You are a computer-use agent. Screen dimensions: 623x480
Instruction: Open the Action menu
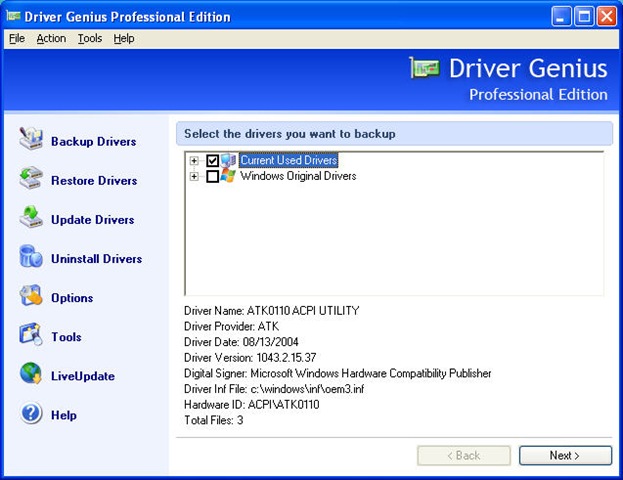tap(51, 38)
